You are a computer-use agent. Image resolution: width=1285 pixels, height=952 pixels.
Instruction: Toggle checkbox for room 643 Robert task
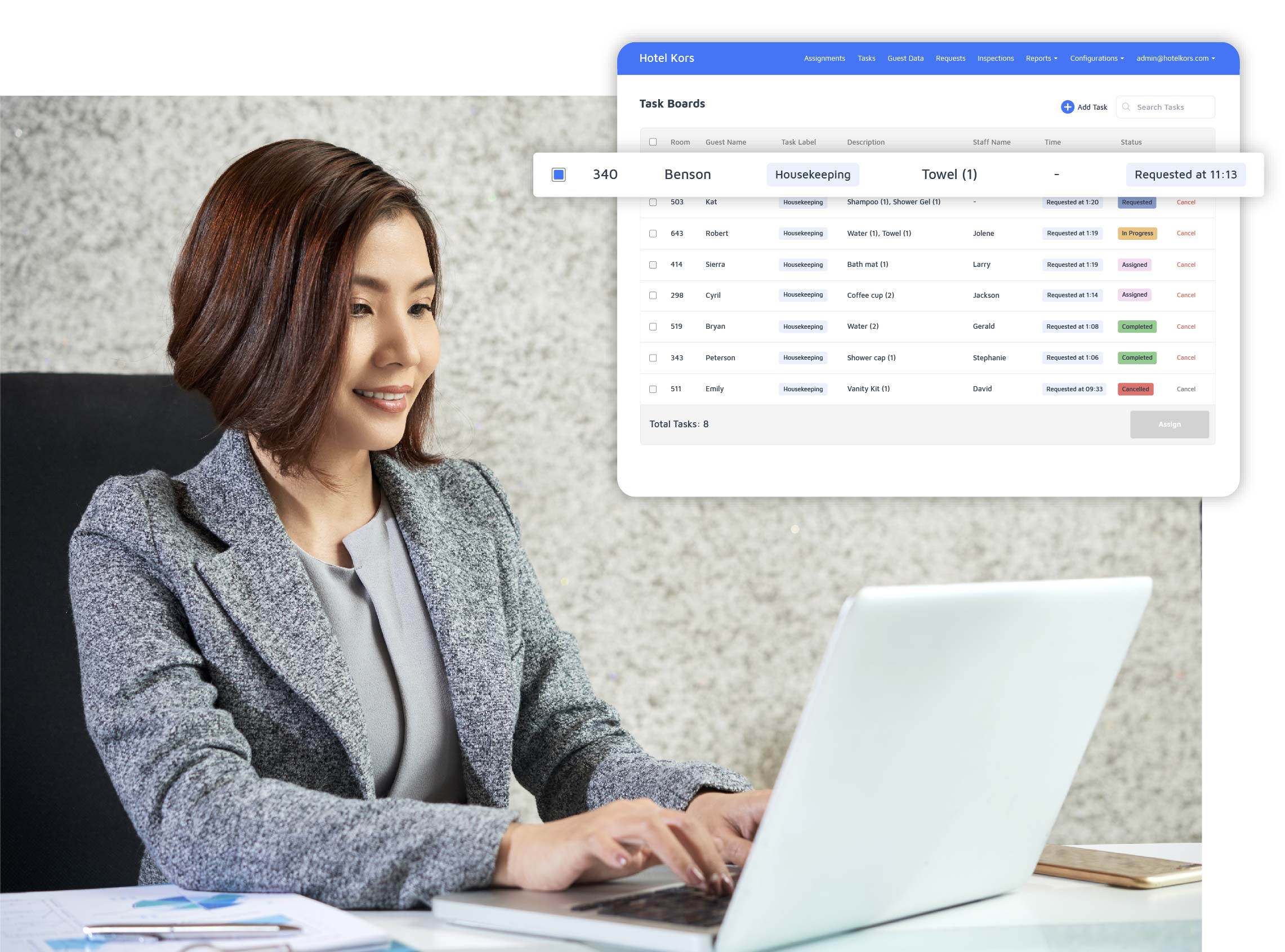[x=653, y=233]
